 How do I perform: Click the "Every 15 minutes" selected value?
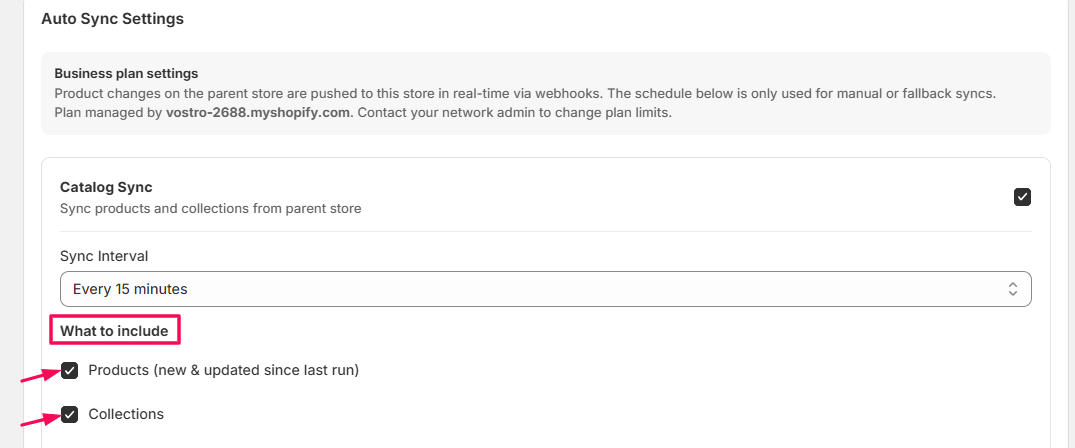(x=130, y=289)
